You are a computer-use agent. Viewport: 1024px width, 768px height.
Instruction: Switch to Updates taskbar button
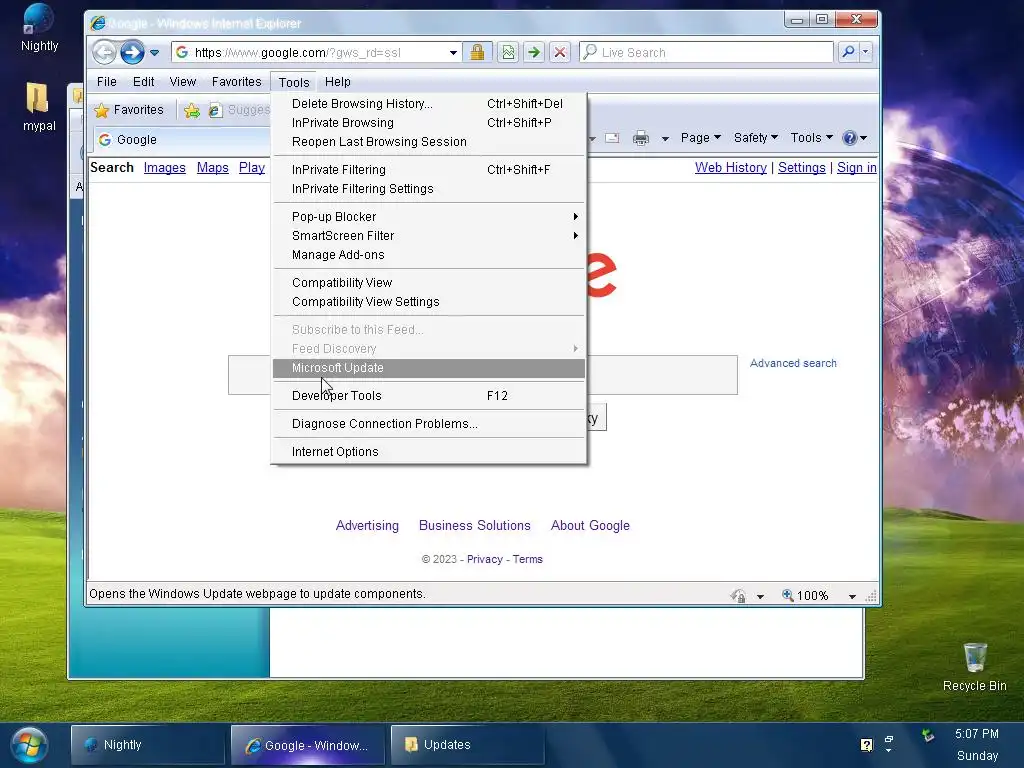[x=468, y=744]
